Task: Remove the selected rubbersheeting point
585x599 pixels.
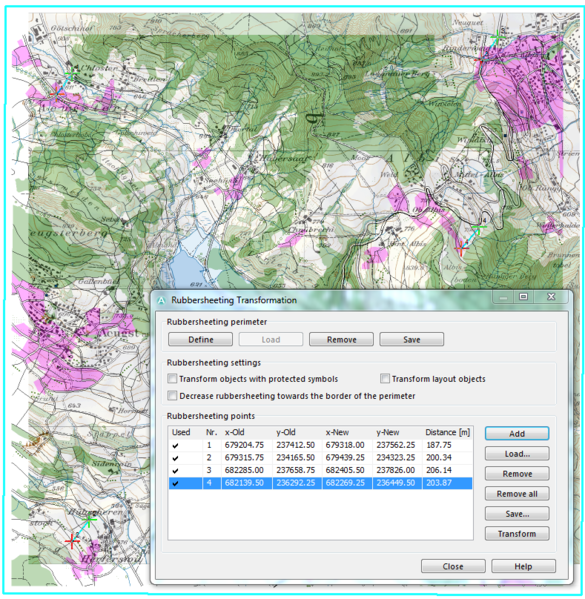Action: click(x=517, y=474)
